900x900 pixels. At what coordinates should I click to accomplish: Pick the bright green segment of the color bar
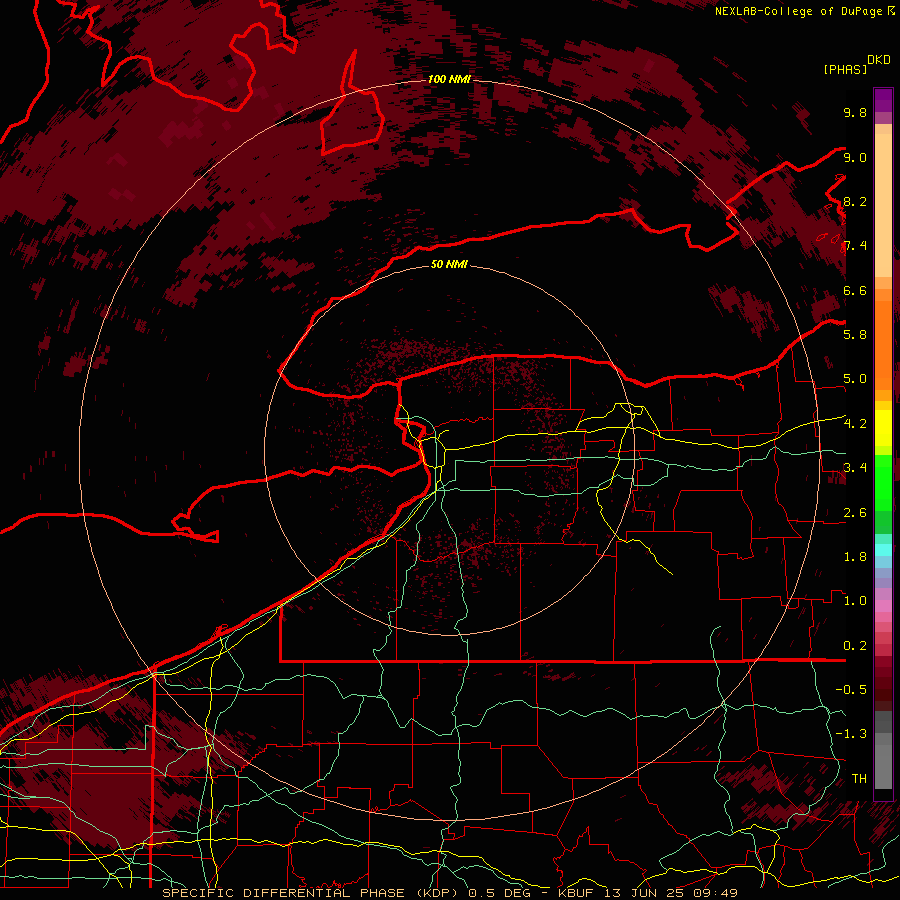click(x=883, y=482)
